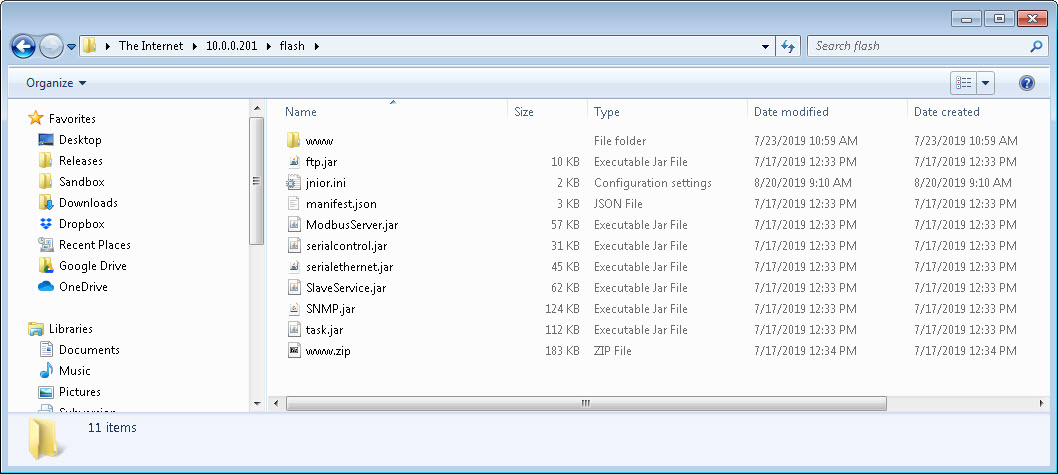Screen dimensions: 1058x474
Task: Click the horizontal scrollbar in file list
Action: pyautogui.click(x=586, y=403)
